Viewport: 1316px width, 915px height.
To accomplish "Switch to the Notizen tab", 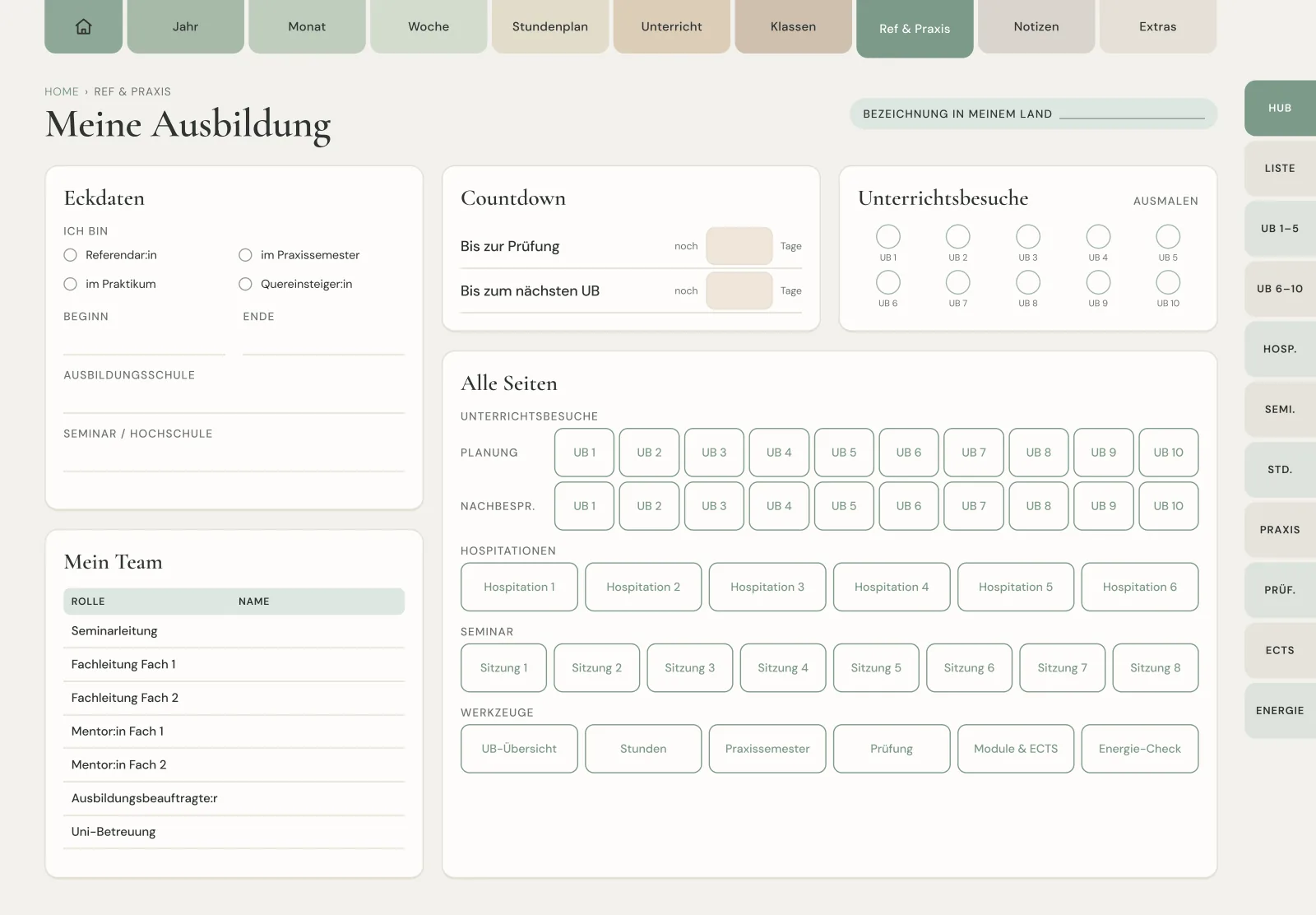I will (x=1036, y=26).
